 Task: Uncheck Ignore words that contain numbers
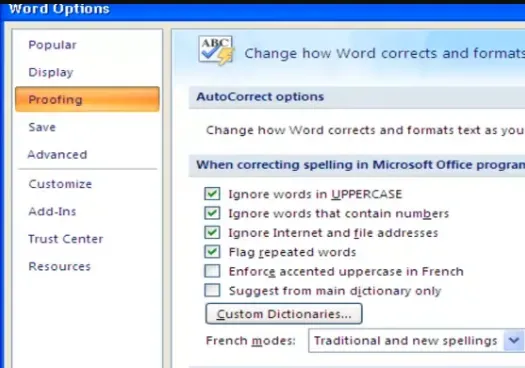[x=212, y=213]
